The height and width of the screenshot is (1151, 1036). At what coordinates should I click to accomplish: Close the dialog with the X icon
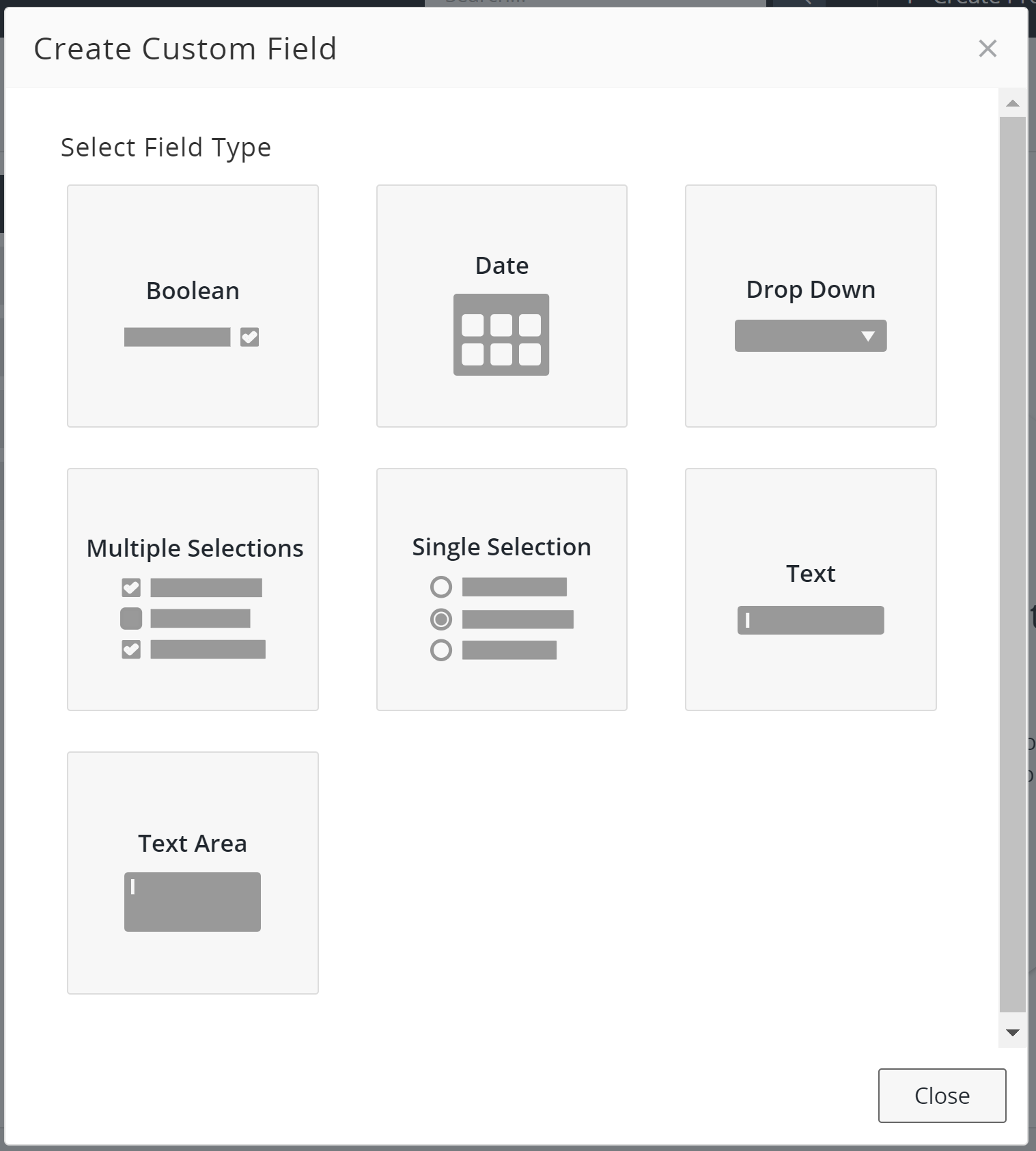tap(988, 48)
